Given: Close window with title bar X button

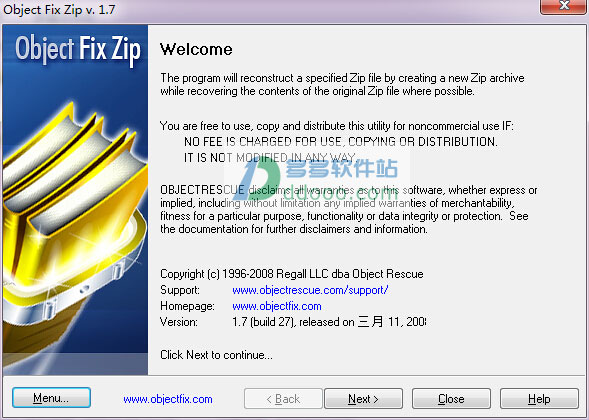Looking at the screenshot, I should tap(564, 6).
